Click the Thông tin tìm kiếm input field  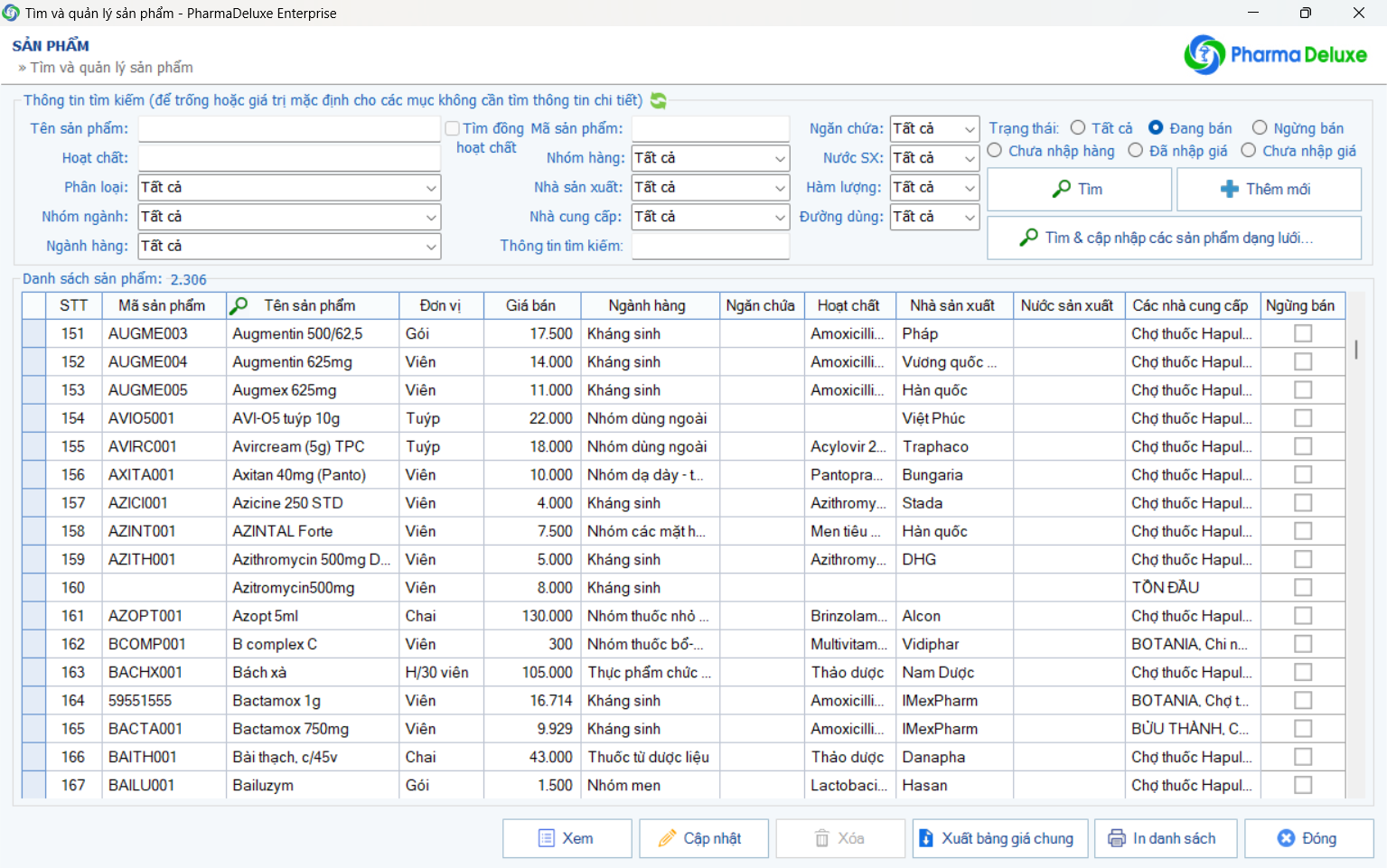(710, 247)
